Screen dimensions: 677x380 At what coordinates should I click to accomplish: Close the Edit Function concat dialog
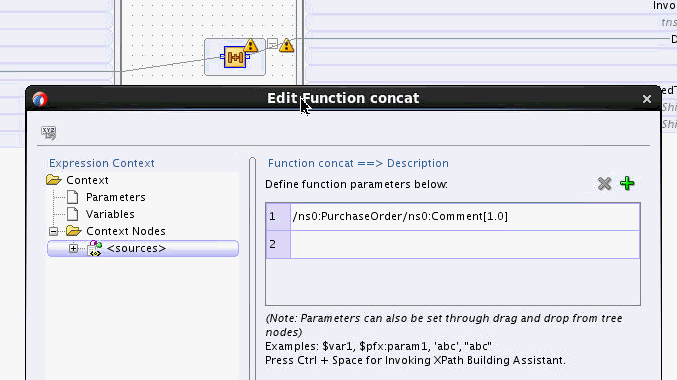tap(646, 99)
